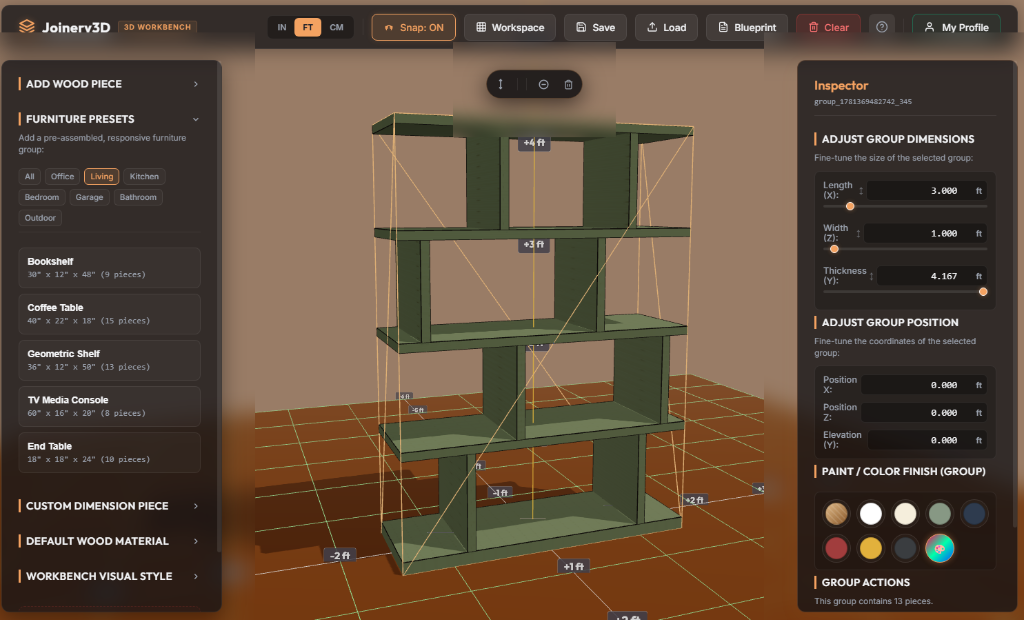Adjust the Width (Z) slider handle

pos(834,249)
